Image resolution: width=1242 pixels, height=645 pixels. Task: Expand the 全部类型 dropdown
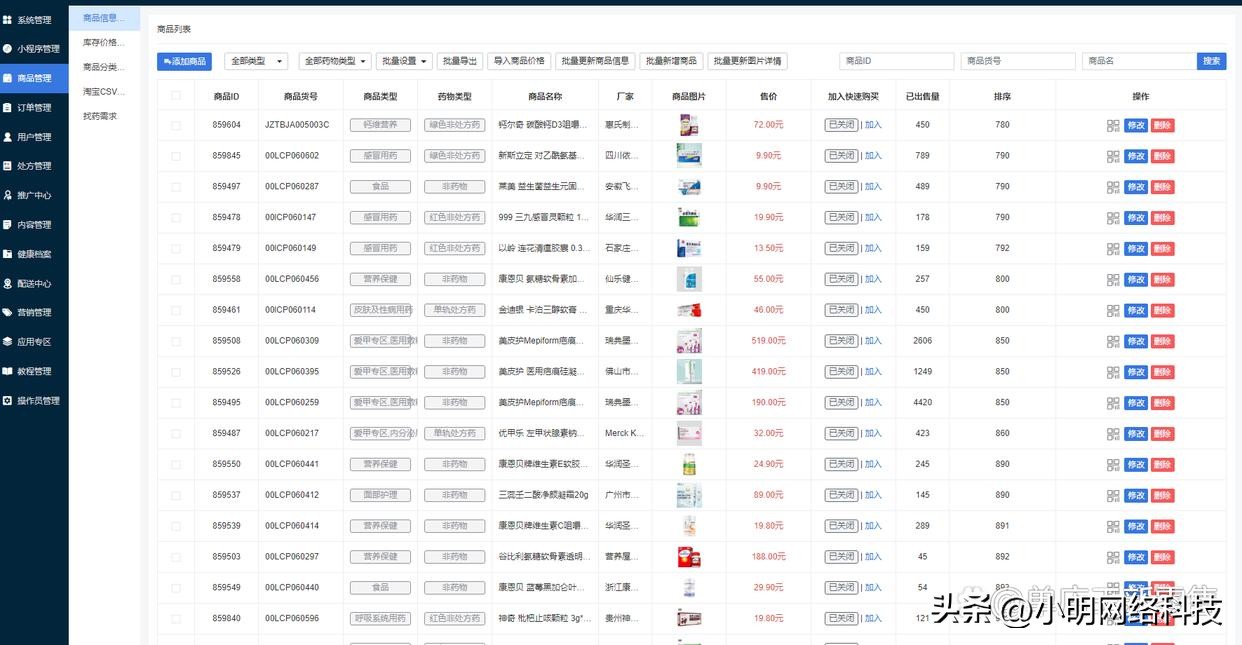pyautogui.click(x=255, y=61)
